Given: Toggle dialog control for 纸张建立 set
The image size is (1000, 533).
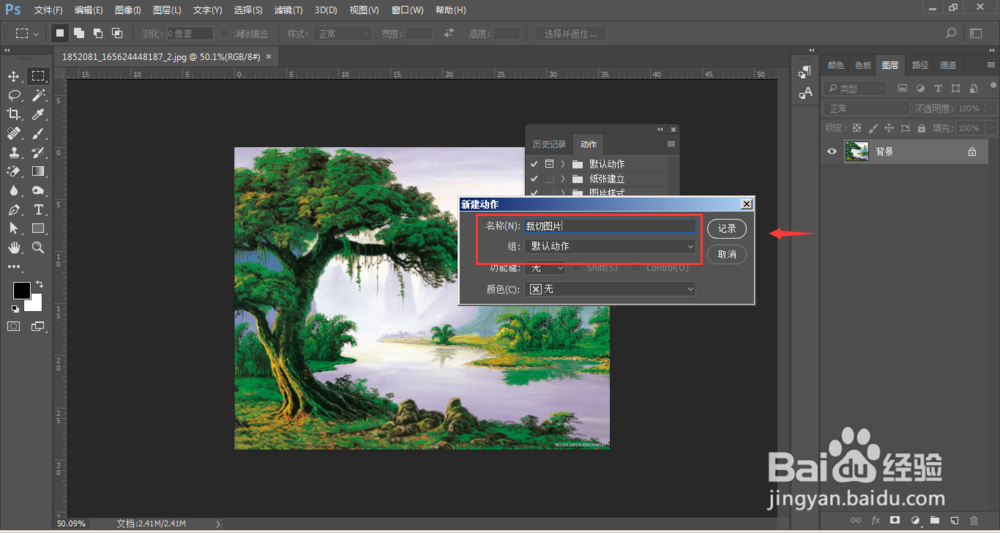Looking at the screenshot, I should coord(549,179).
